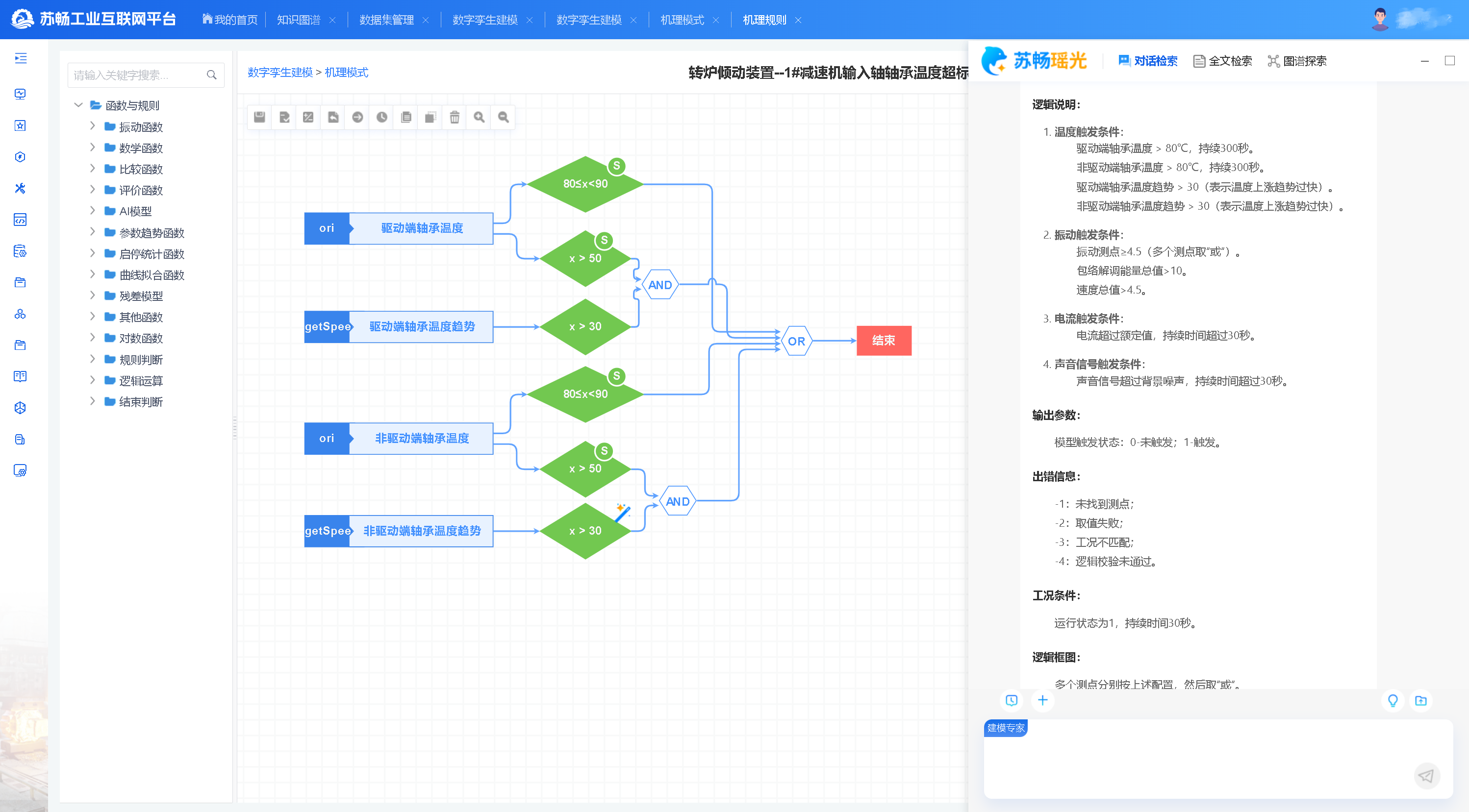The image size is (1469, 812).
Task: Toggle the left sidebar collapse icon
Action: click(x=21, y=58)
